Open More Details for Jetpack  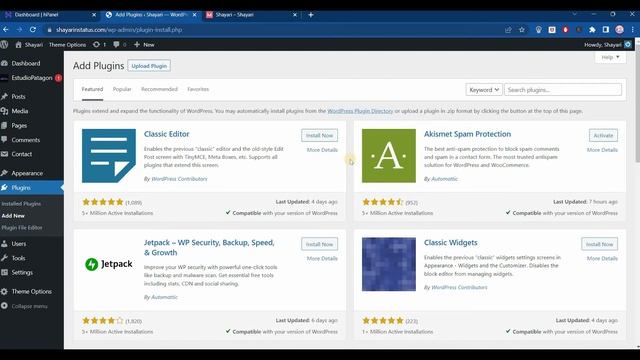(322, 258)
